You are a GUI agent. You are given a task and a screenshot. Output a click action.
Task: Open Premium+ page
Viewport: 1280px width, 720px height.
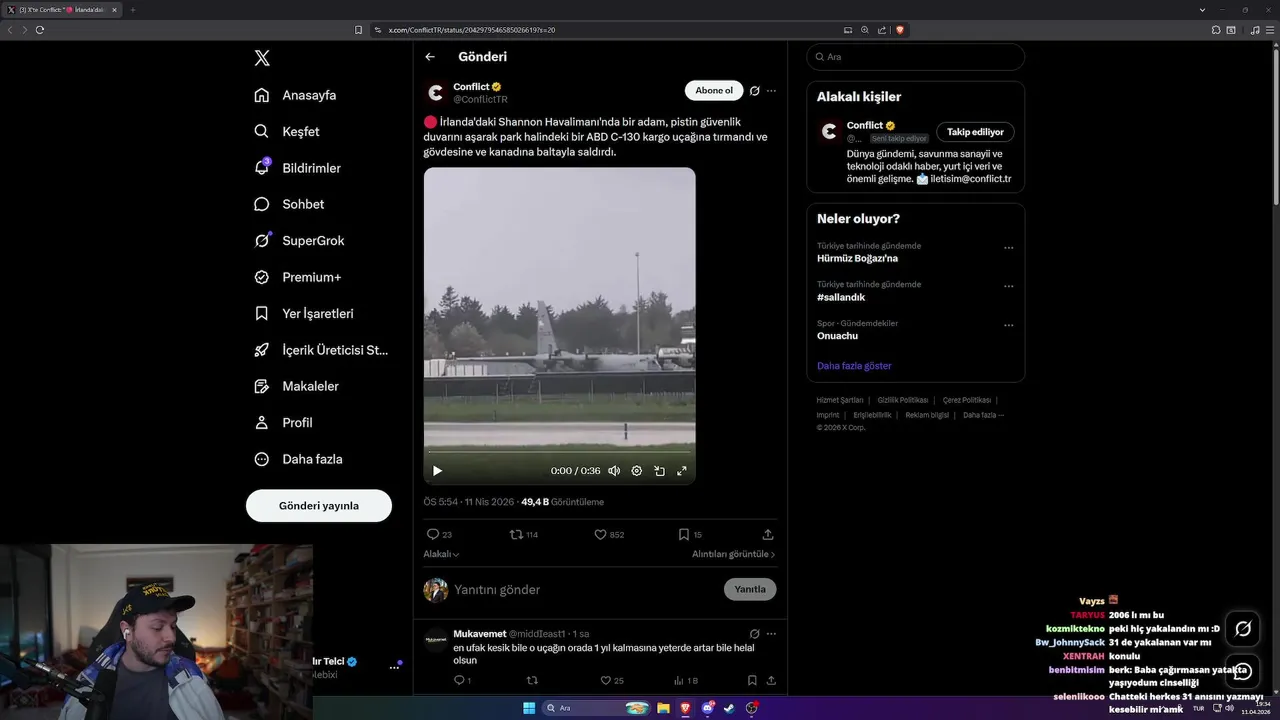(297, 277)
